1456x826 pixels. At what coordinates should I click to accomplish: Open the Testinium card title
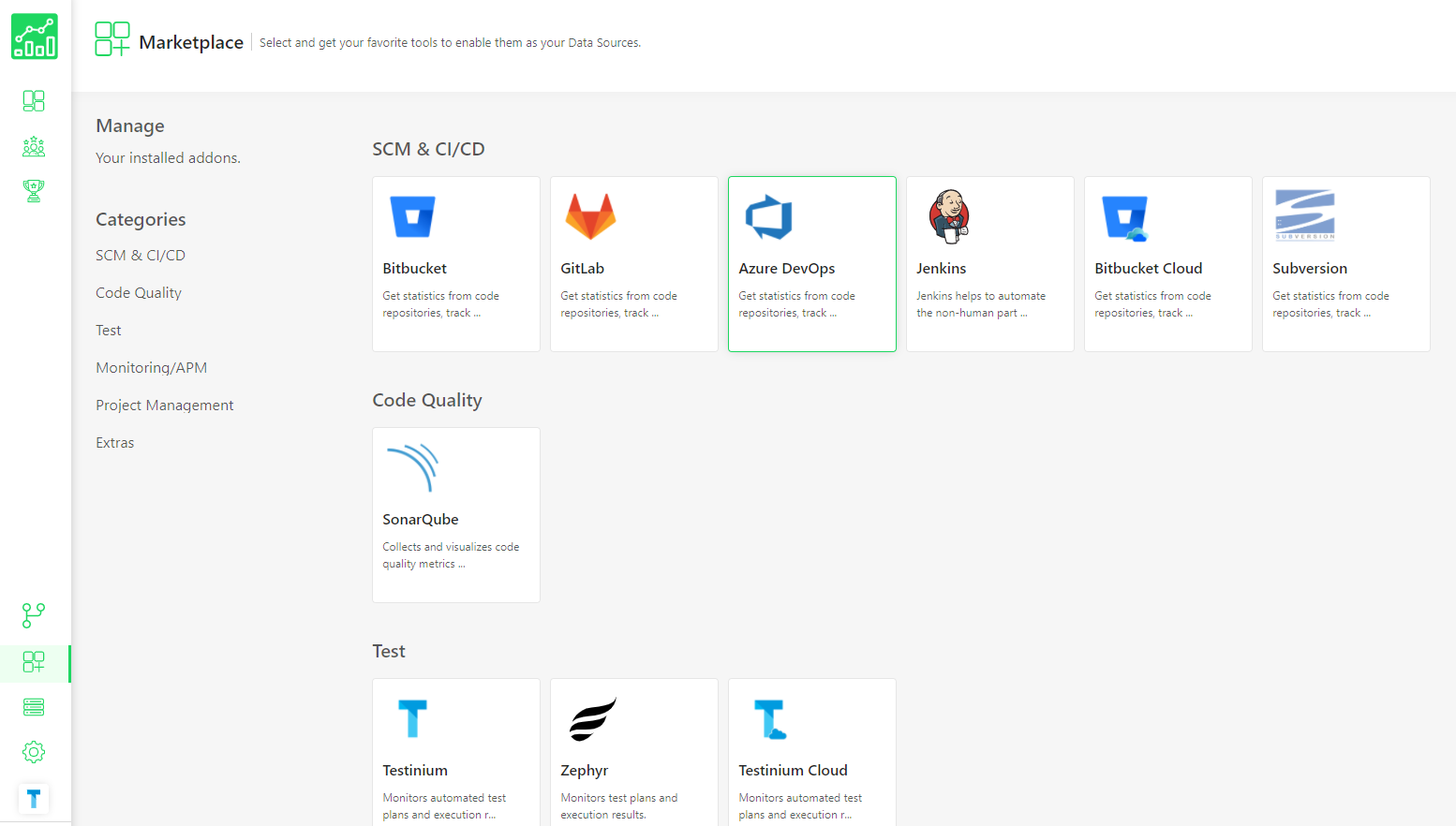(415, 770)
